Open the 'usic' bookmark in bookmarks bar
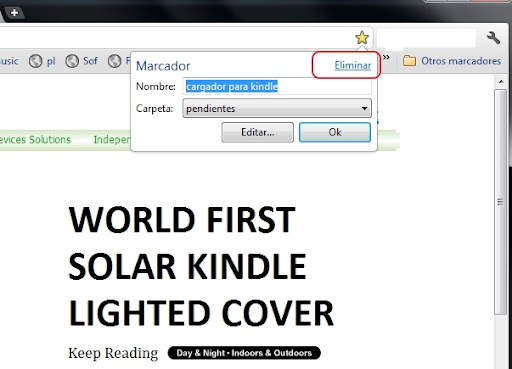The width and height of the screenshot is (512, 369). [9, 61]
